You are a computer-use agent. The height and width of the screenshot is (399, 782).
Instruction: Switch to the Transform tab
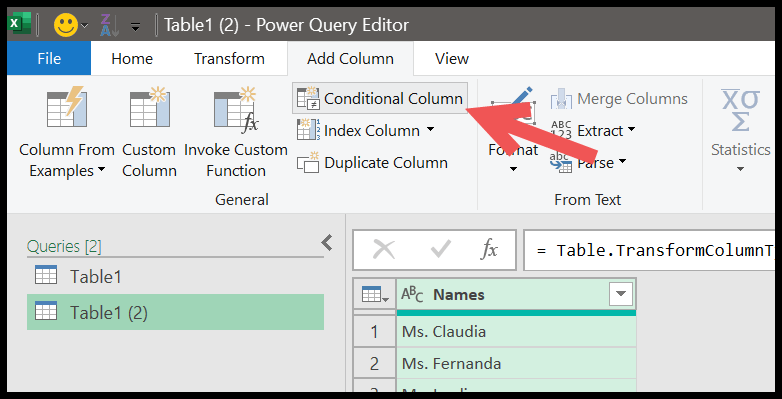click(x=229, y=58)
